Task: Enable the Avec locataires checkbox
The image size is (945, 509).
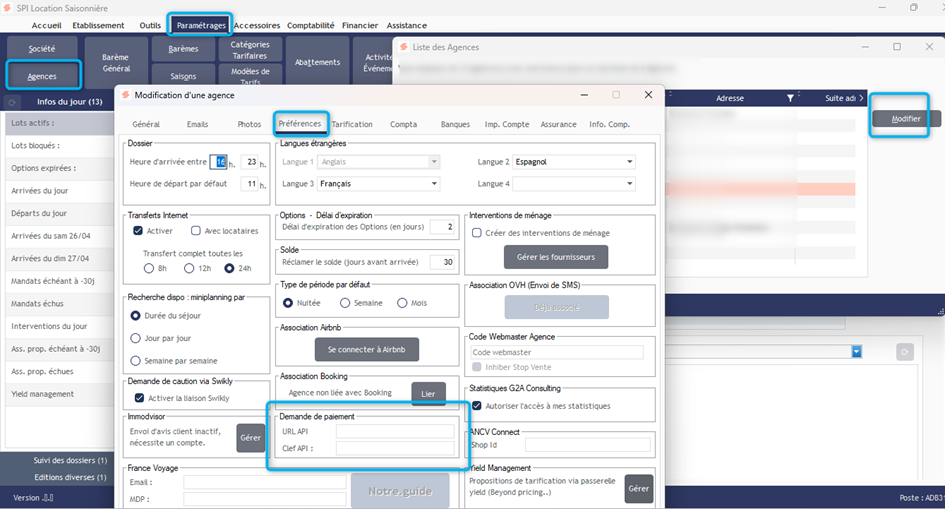Action: click(196, 231)
